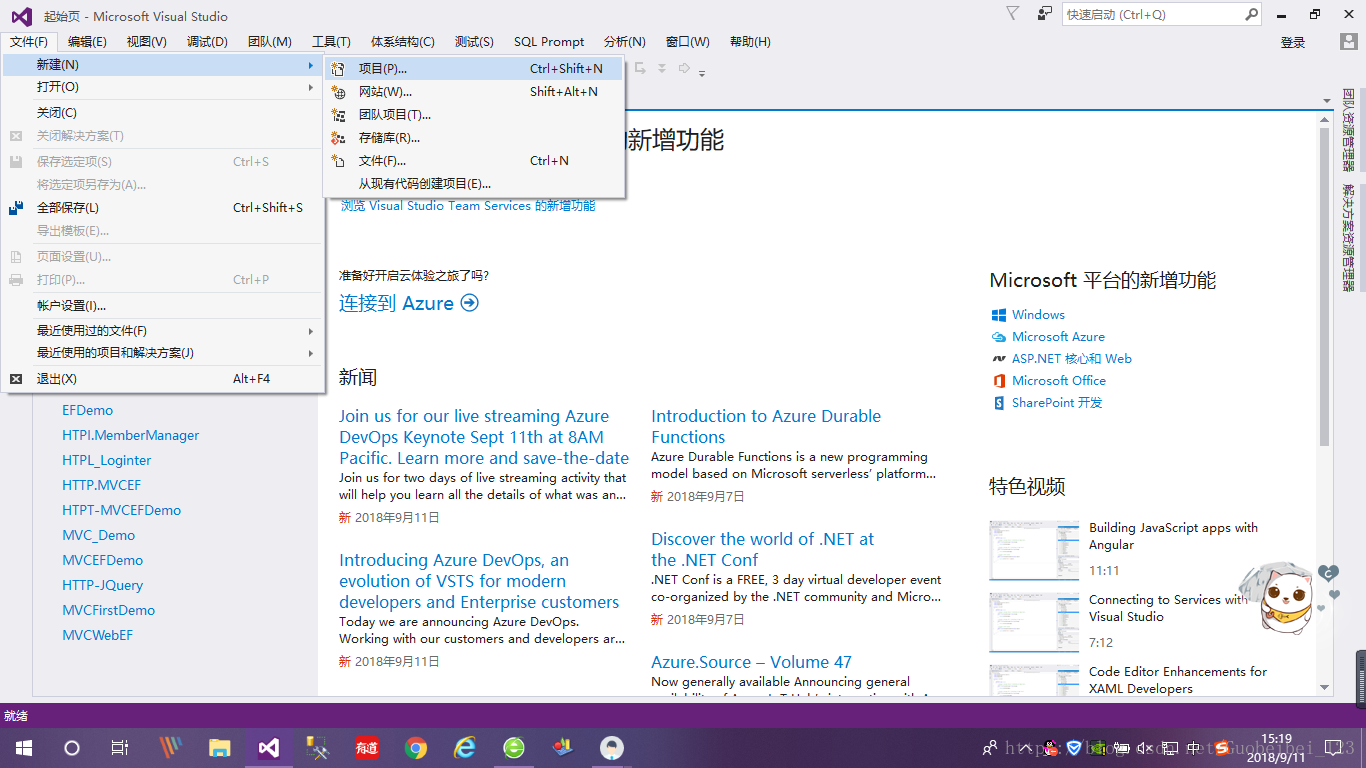Click the globe icon beside 网站(W)
1366x768 pixels.
point(338,92)
